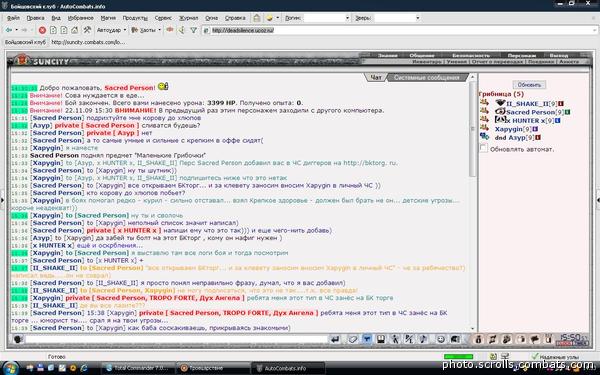Click the address bar URL field
Viewport: 600px width, 375px height.
[399, 30]
